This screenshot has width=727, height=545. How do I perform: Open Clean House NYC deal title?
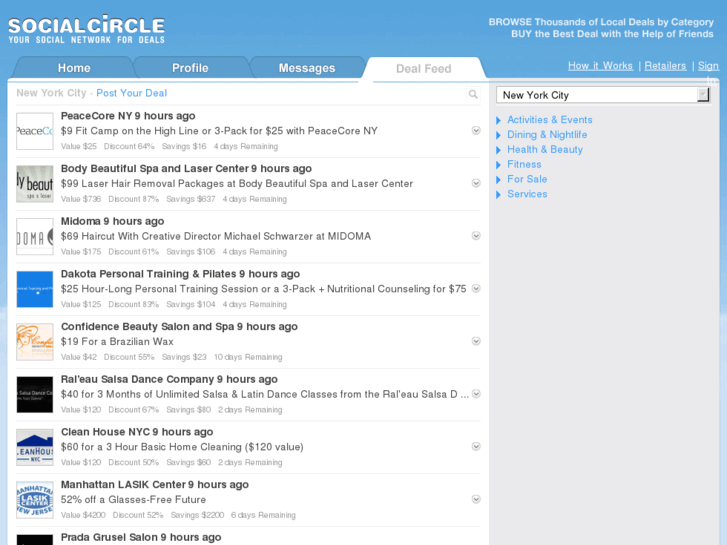click(x=105, y=432)
